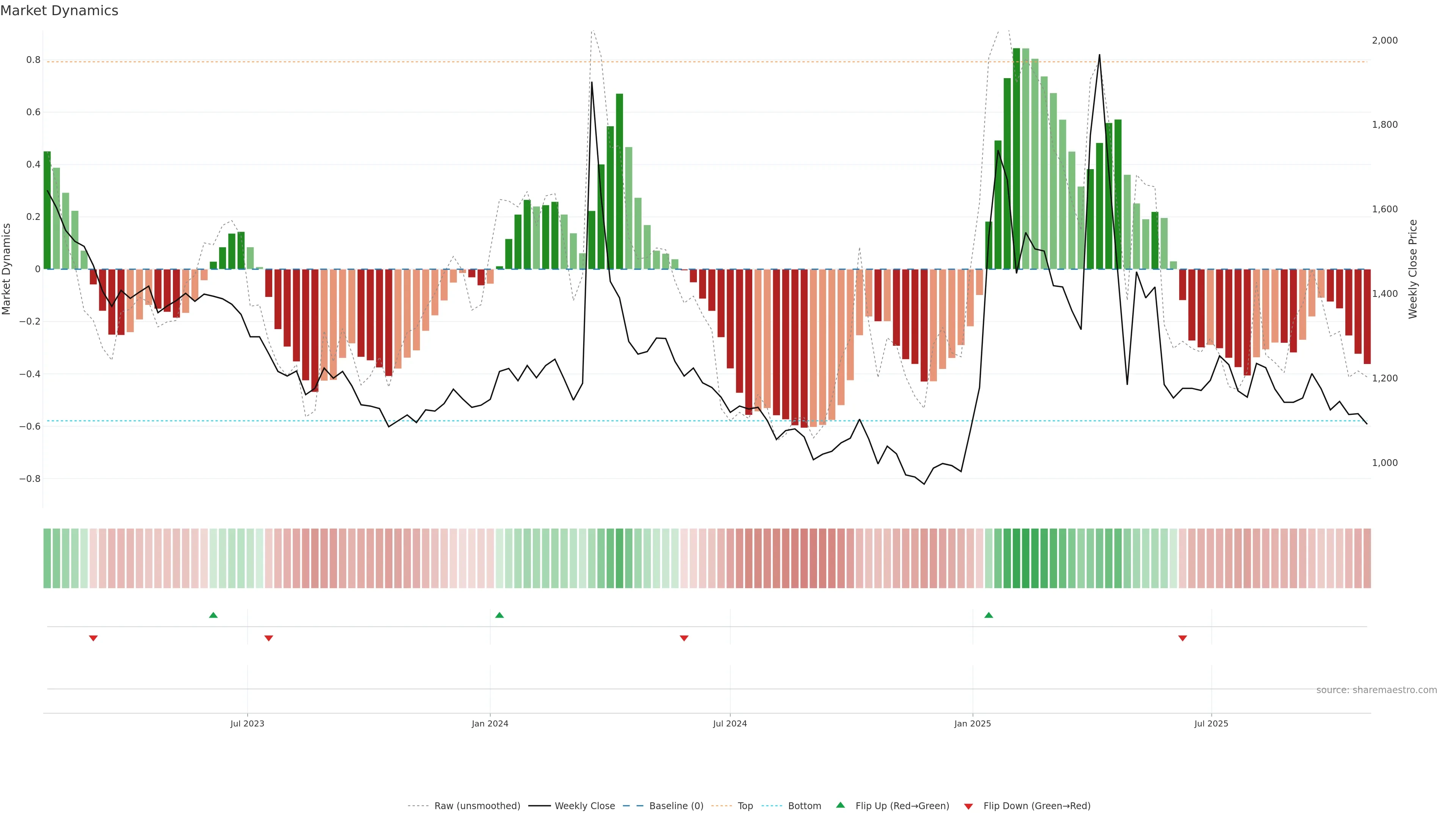Click the Flip Up green triangle legend icon

(x=841, y=805)
